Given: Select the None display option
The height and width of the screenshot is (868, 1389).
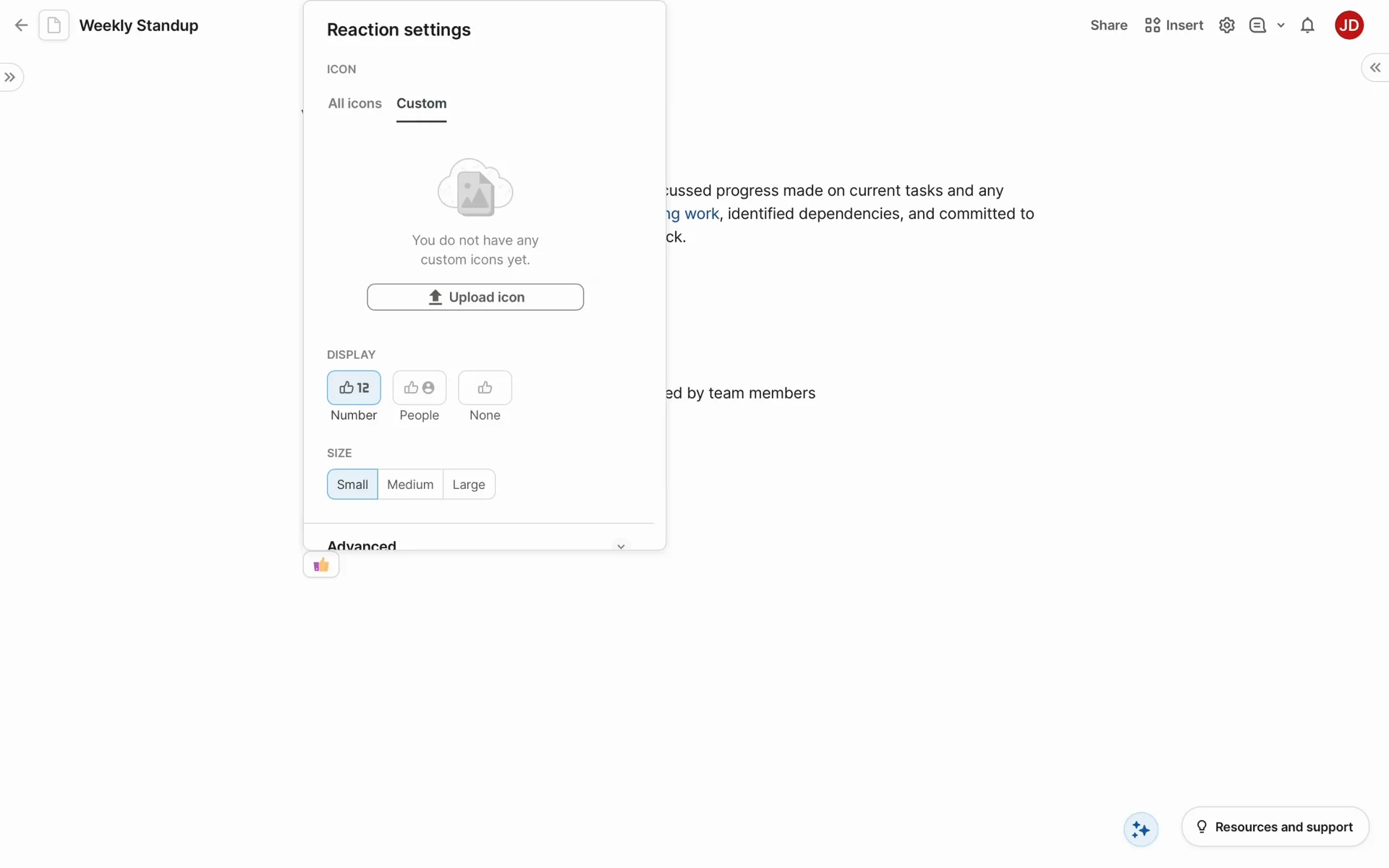Looking at the screenshot, I should (485, 388).
